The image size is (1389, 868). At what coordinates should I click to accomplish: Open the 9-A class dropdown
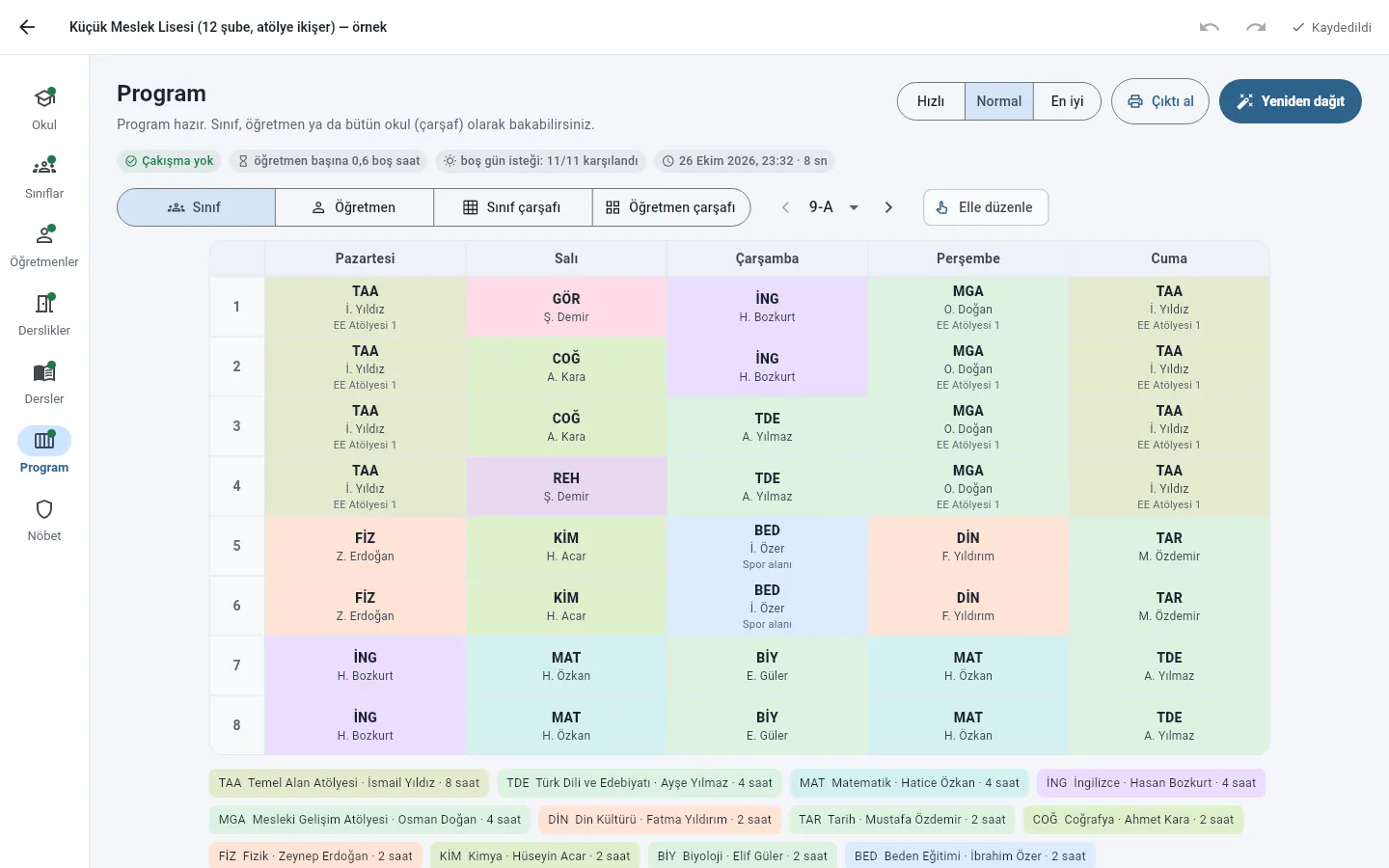(833, 207)
